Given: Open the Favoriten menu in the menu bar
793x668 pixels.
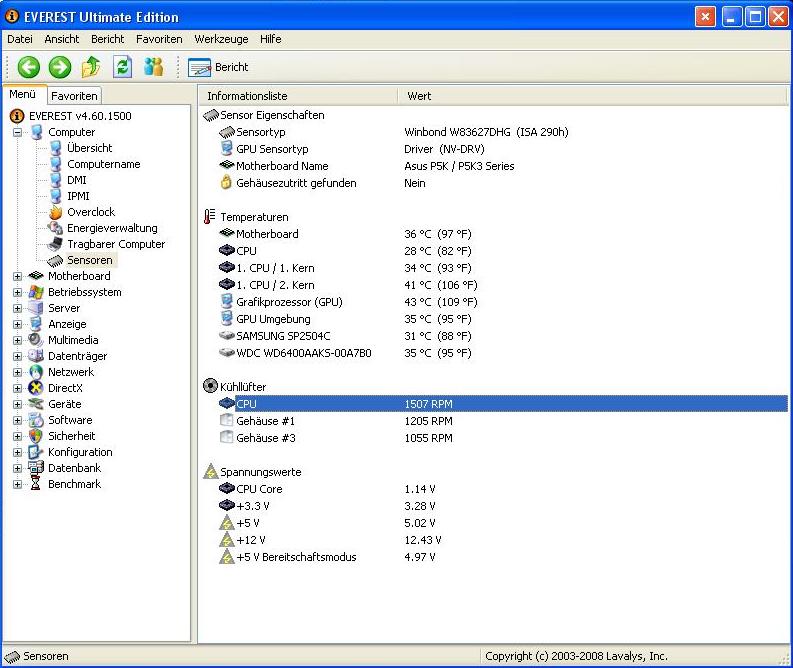Looking at the screenshot, I should [x=159, y=39].
